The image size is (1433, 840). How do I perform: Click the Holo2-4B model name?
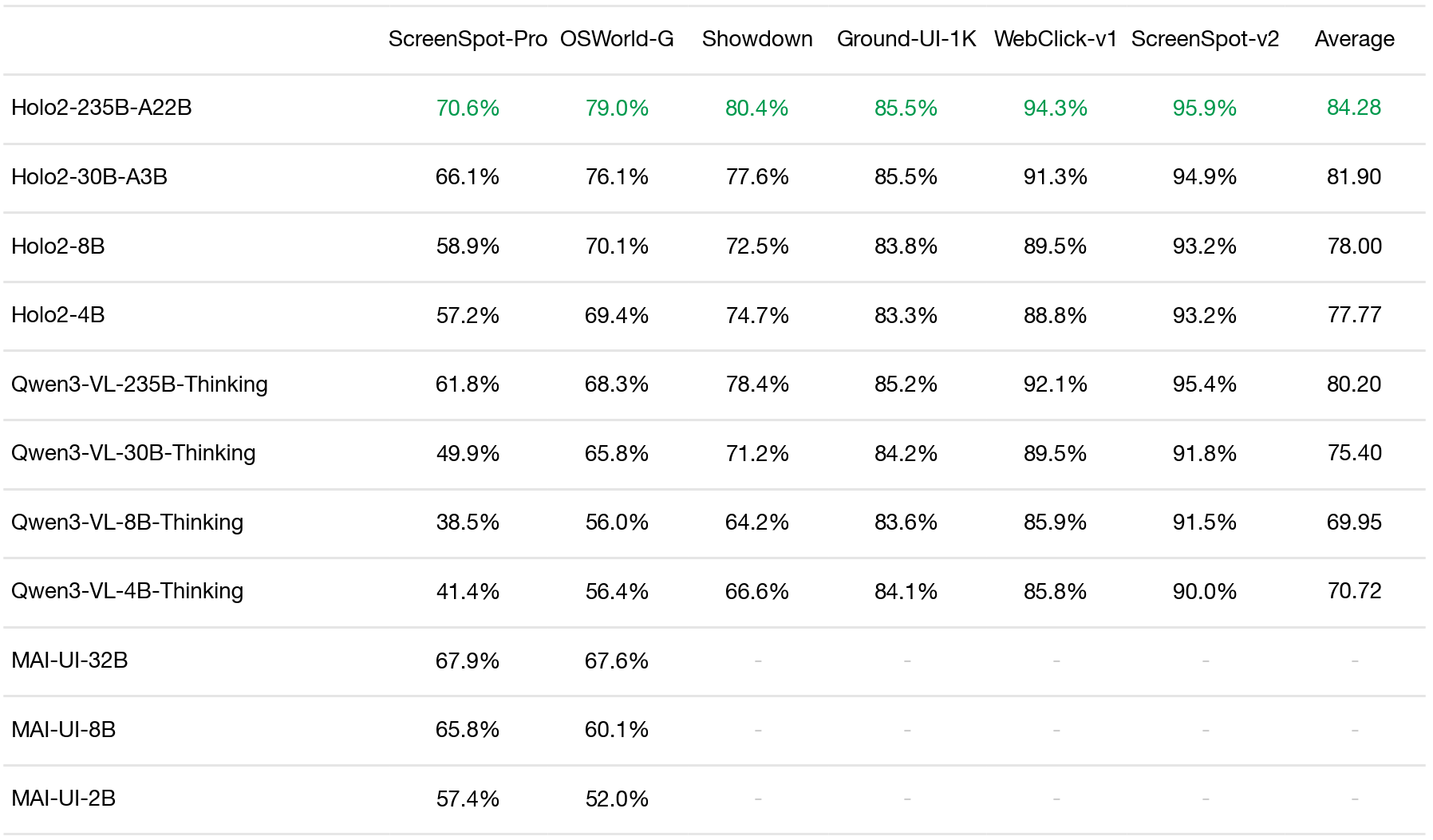(x=58, y=315)
